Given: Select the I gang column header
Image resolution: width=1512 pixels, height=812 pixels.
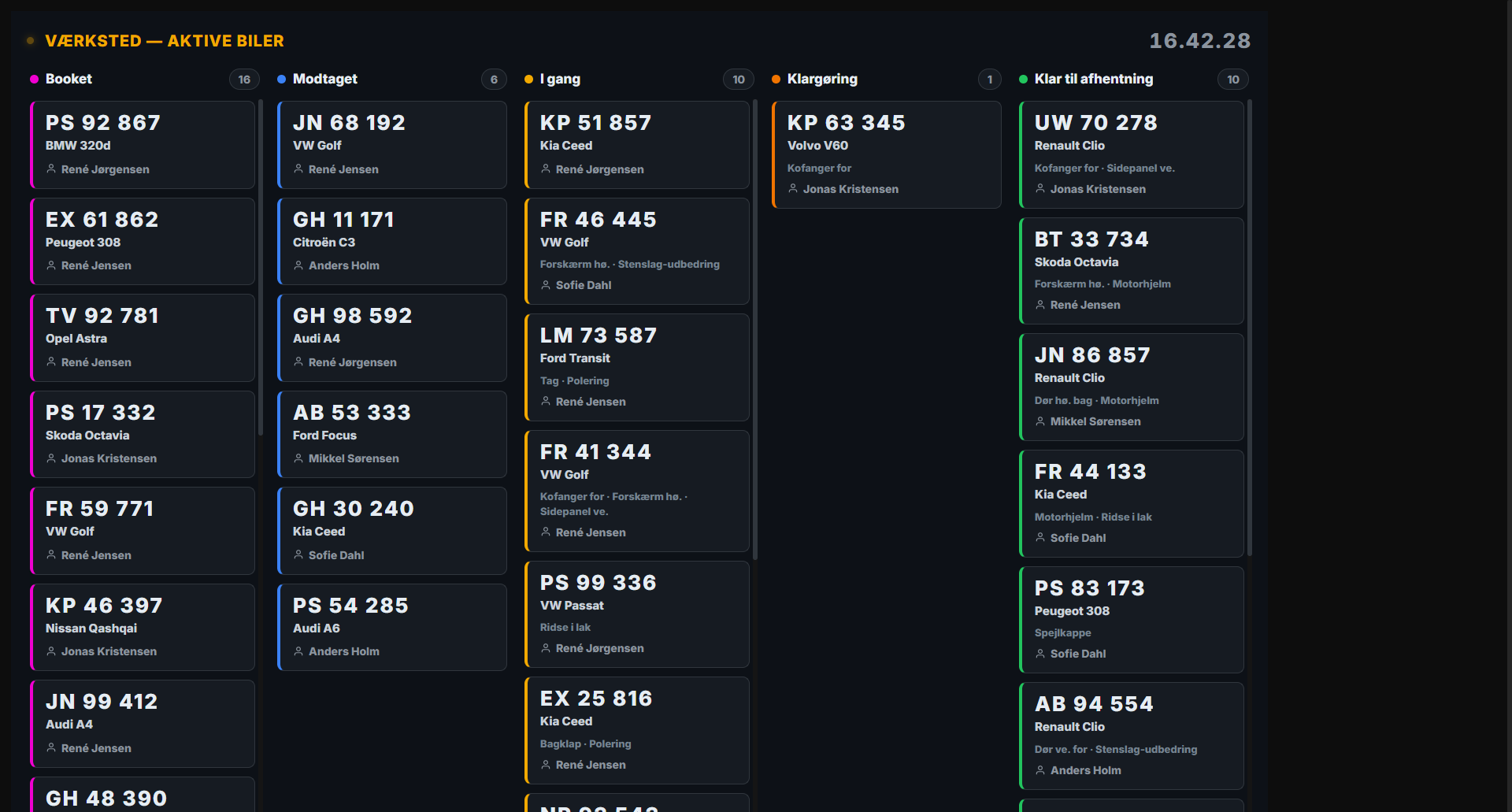Looking at the screenshot, I should (560, 79).
